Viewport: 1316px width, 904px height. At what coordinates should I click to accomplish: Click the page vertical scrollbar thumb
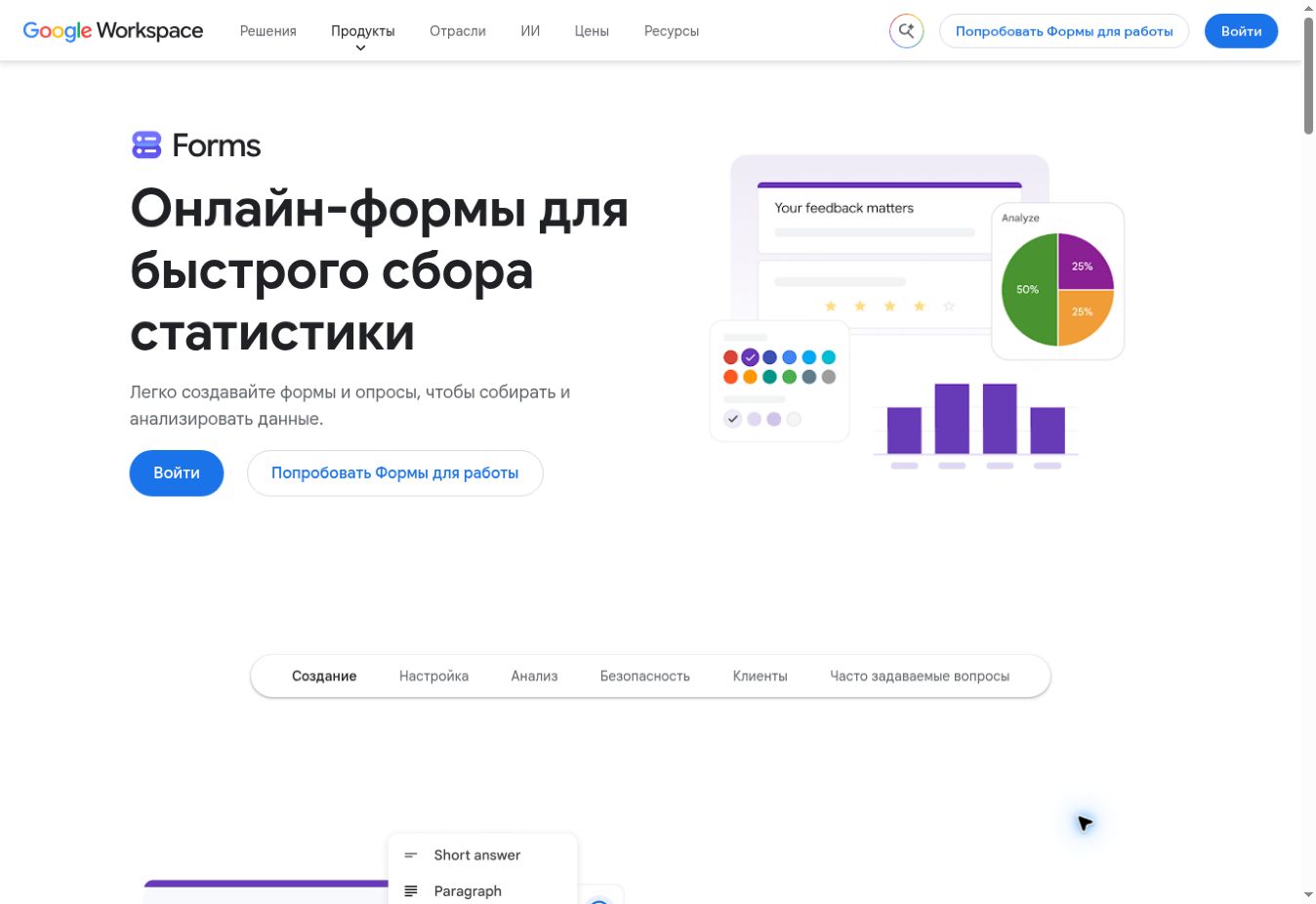coord(1308,74)
